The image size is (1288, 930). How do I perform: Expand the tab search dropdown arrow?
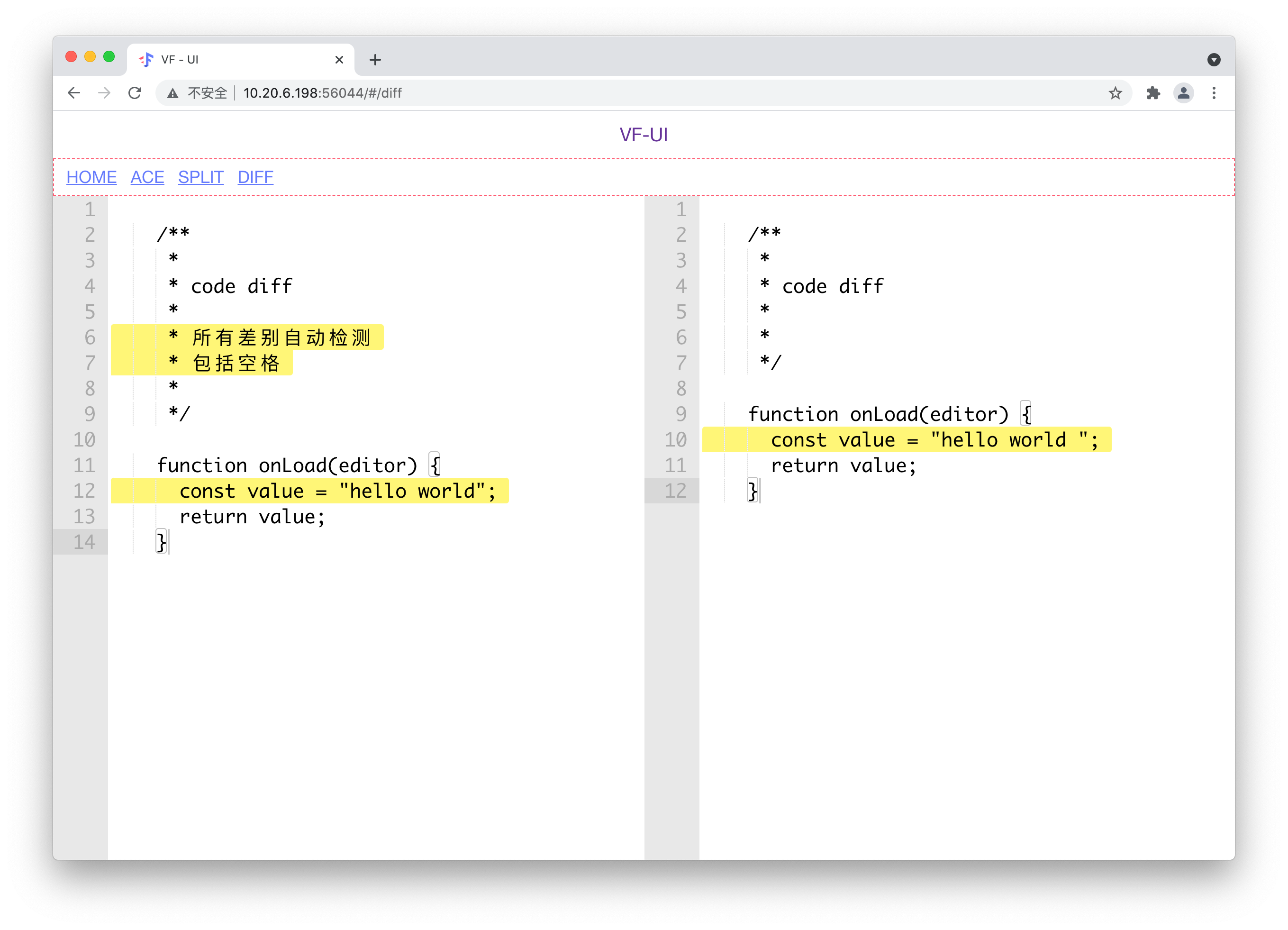pyautogui.click(x=1214, y=60)
